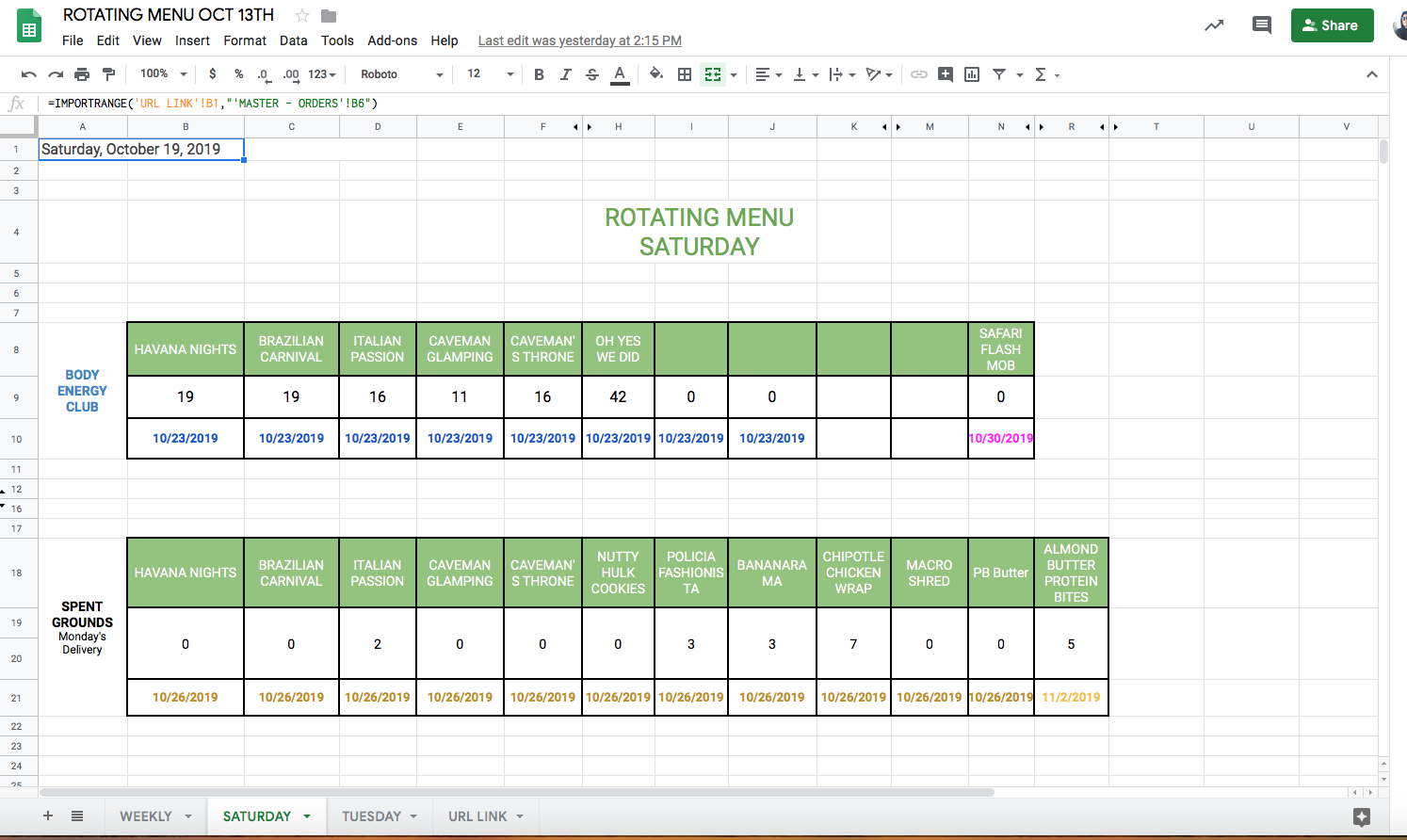Viewport: 1407px width, 840px height.
Task: Open the zoom level dropdown
Action: [163, 74]
